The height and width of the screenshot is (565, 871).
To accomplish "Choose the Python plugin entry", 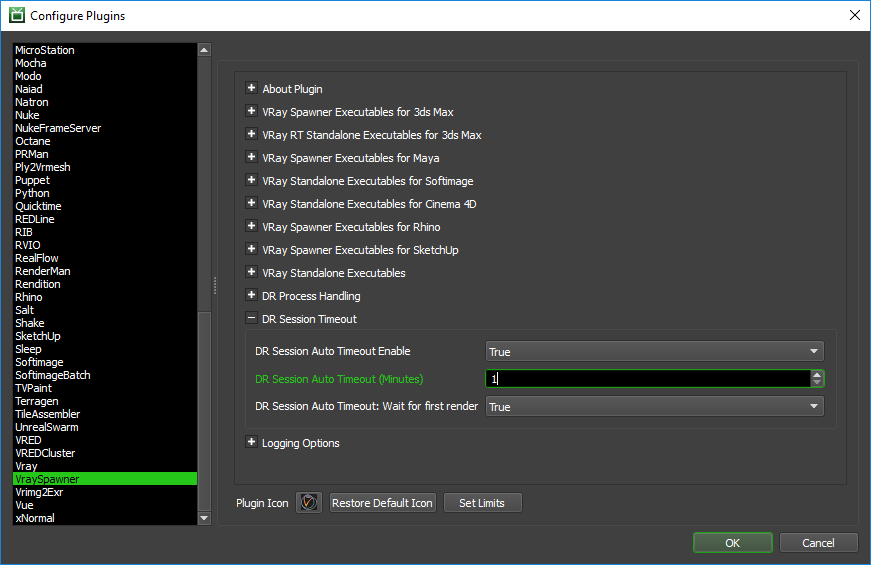I will [x=32, y=193].
